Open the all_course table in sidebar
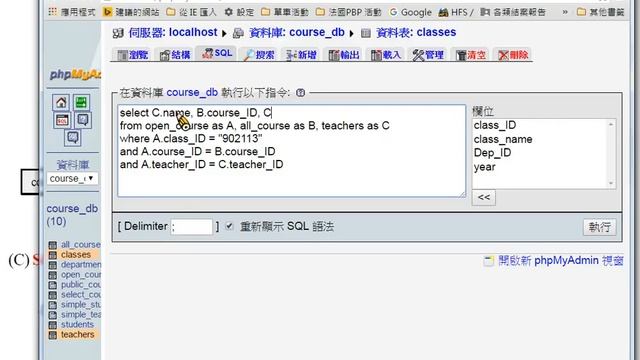 [x=80, y=245]
